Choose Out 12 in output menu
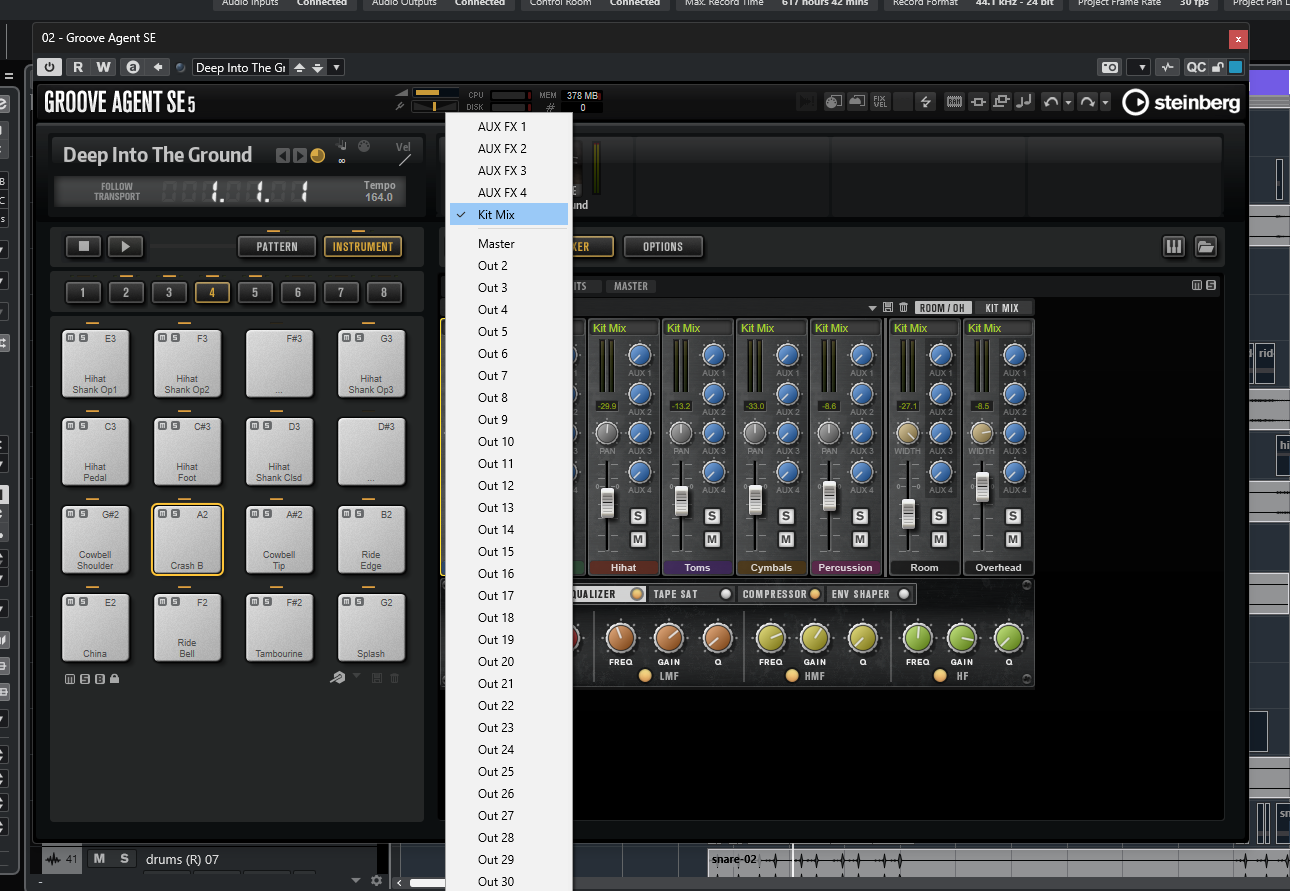Viewport: 1290px width, 891px height. pyautogui.click(x=509, y=486)
